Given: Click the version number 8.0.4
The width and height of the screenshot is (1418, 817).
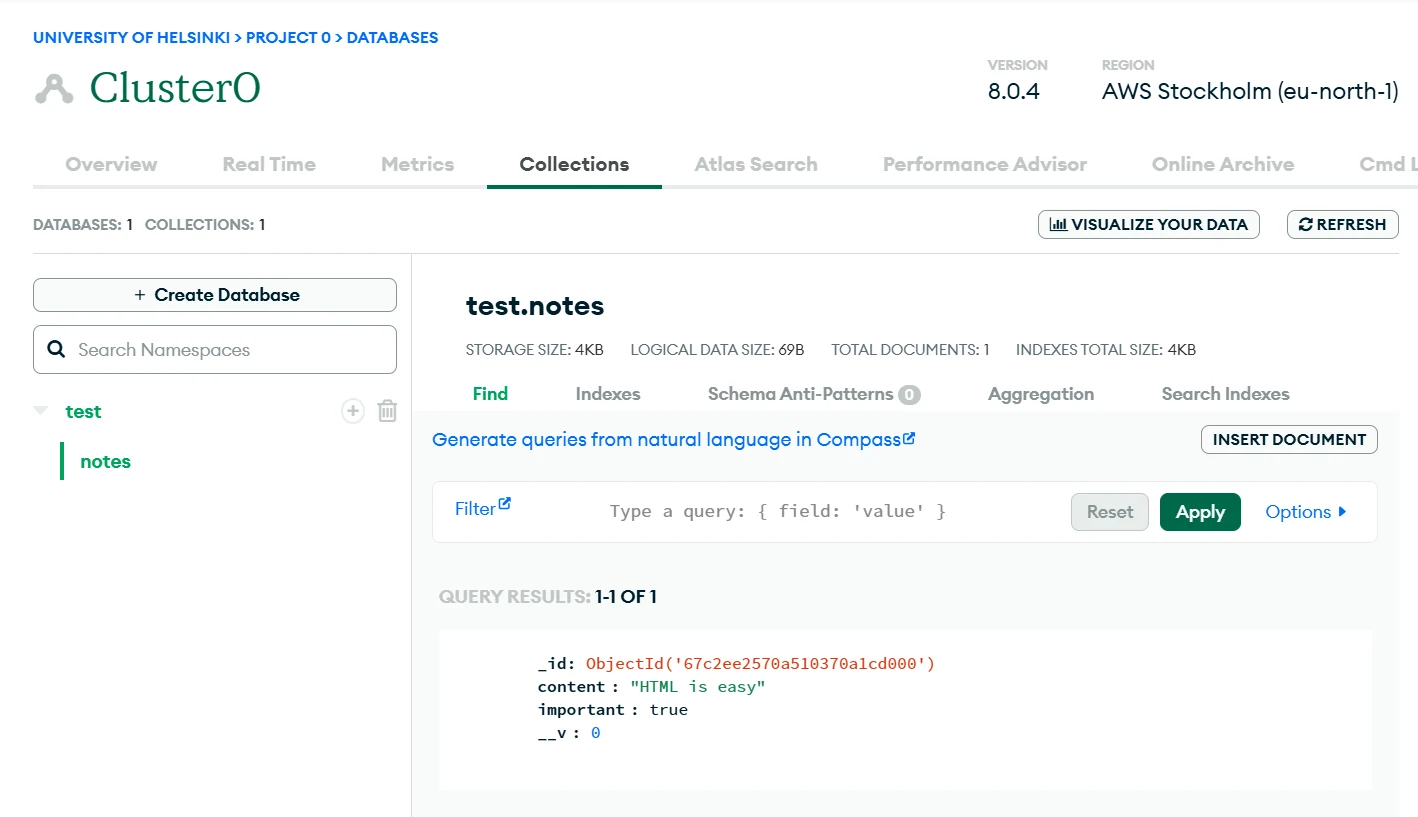Looking at the screenshot, I should point(1014,92).
